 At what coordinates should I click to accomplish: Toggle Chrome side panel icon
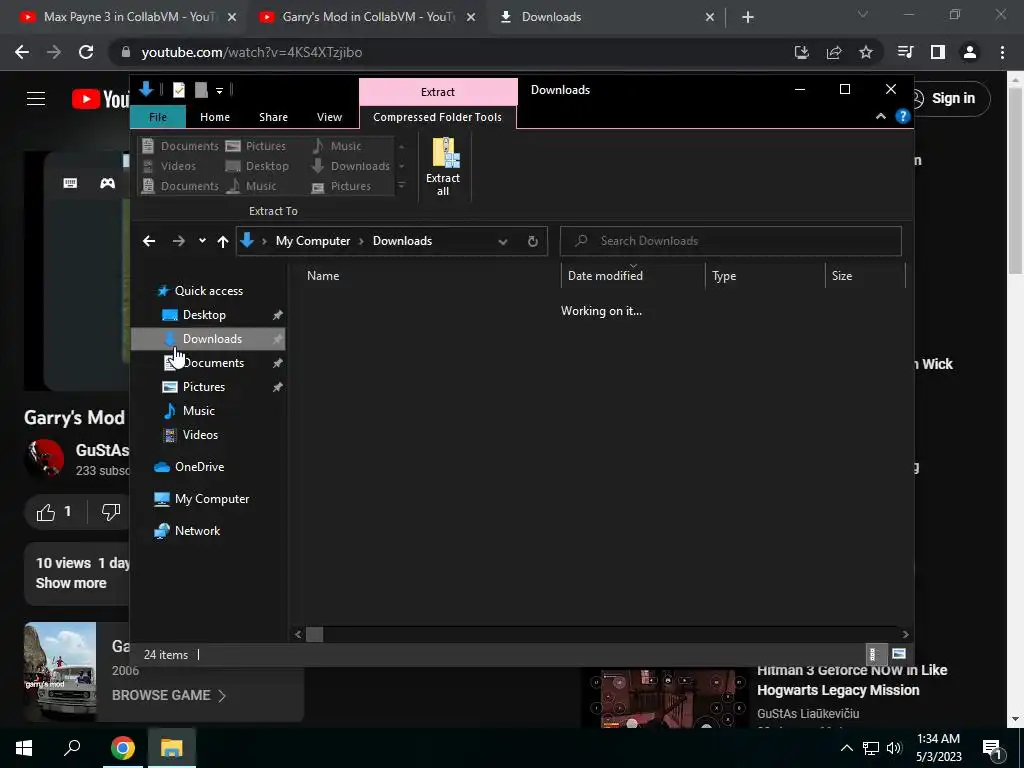pos(938,52)
